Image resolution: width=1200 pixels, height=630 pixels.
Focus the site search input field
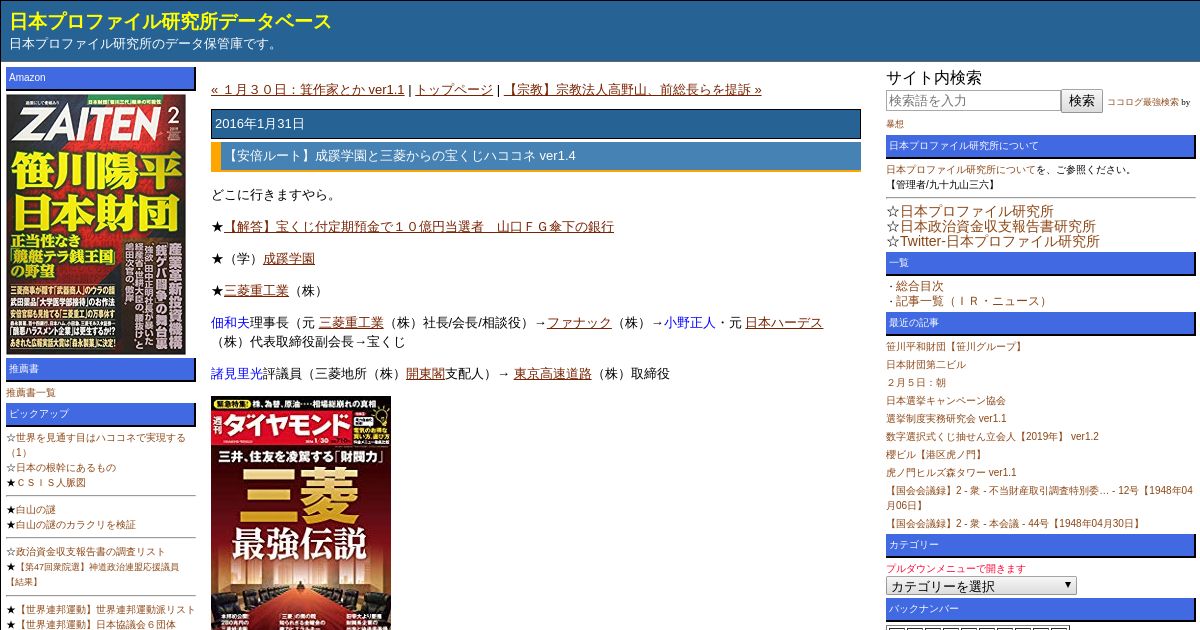(973, 101)
